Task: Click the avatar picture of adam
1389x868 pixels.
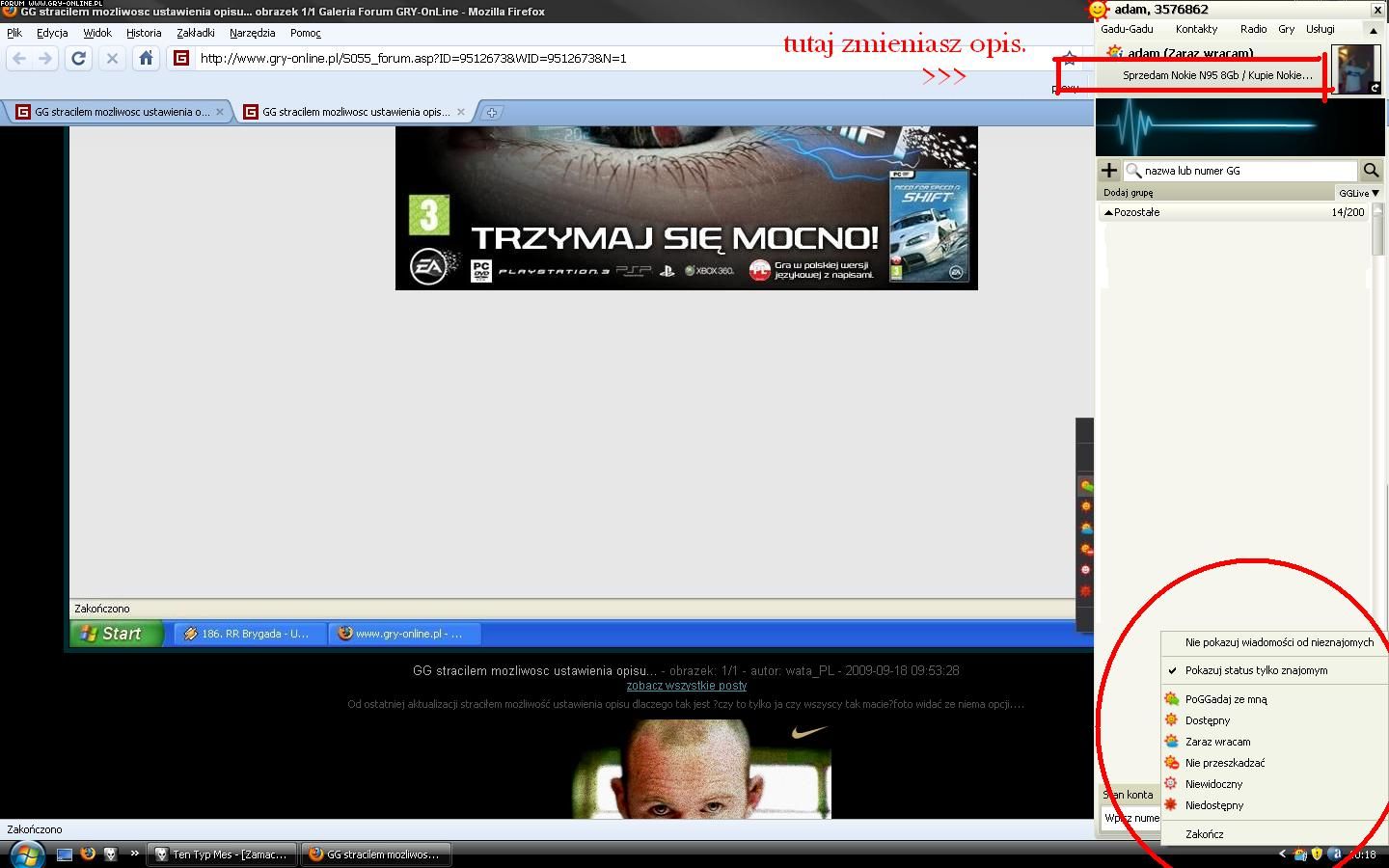Action: (1355, 68)
